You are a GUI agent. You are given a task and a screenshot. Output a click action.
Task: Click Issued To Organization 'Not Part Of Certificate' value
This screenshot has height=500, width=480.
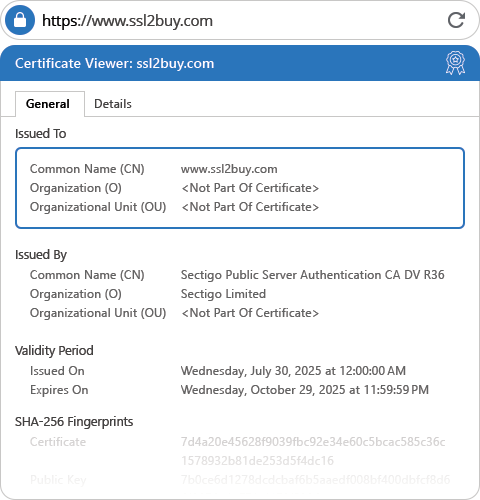point(250,188)
